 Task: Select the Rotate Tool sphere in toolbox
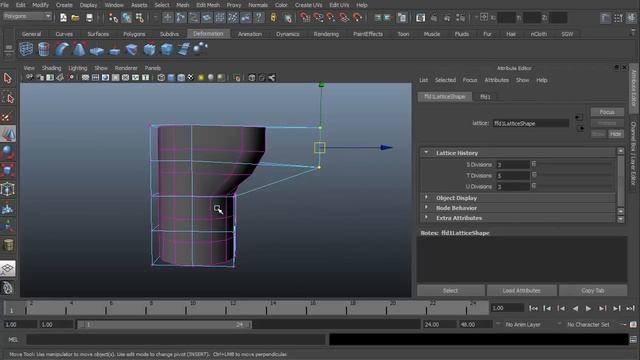[x=8, y=152]
